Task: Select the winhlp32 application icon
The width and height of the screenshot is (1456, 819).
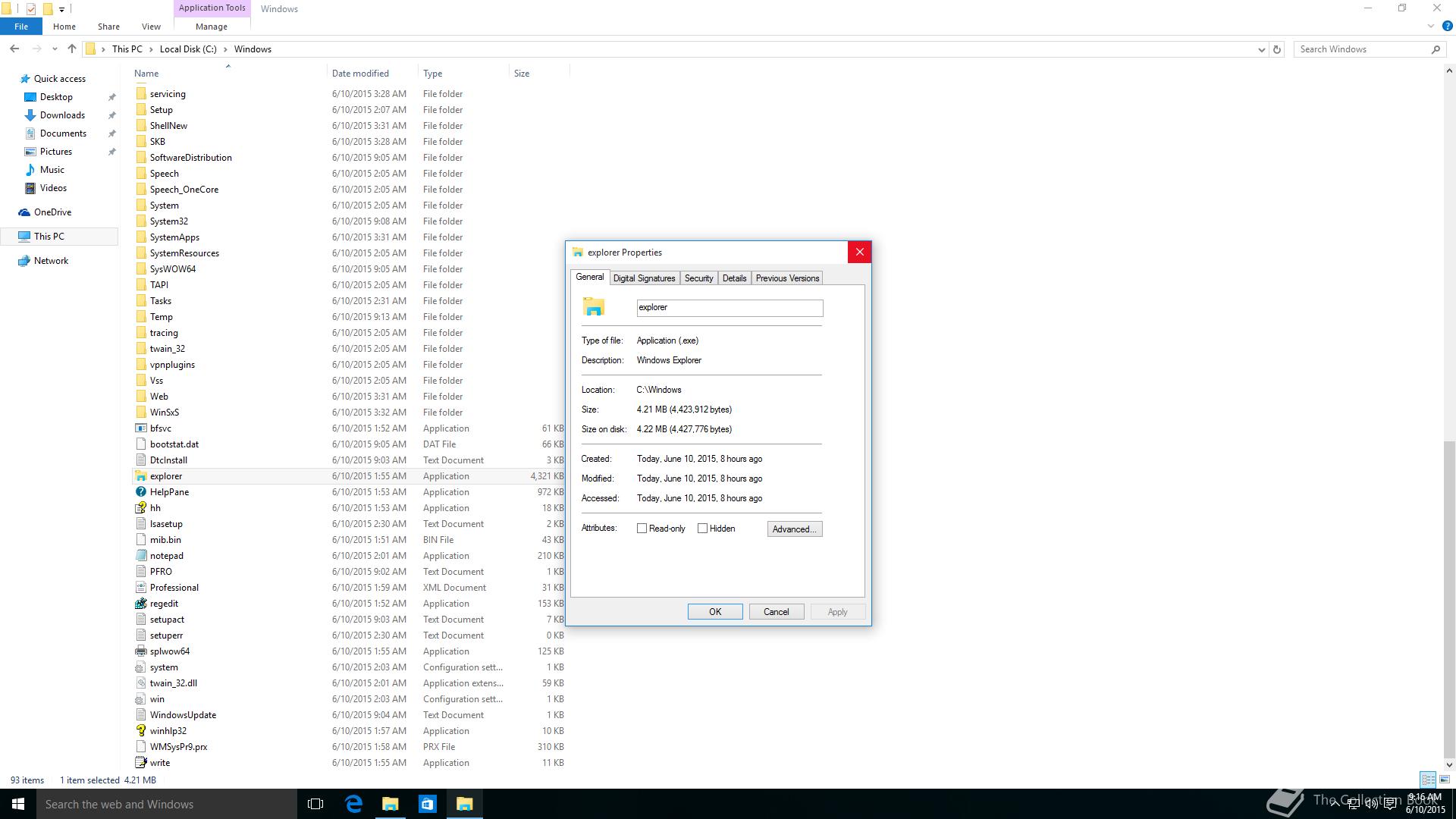Action: pos(140,731)
